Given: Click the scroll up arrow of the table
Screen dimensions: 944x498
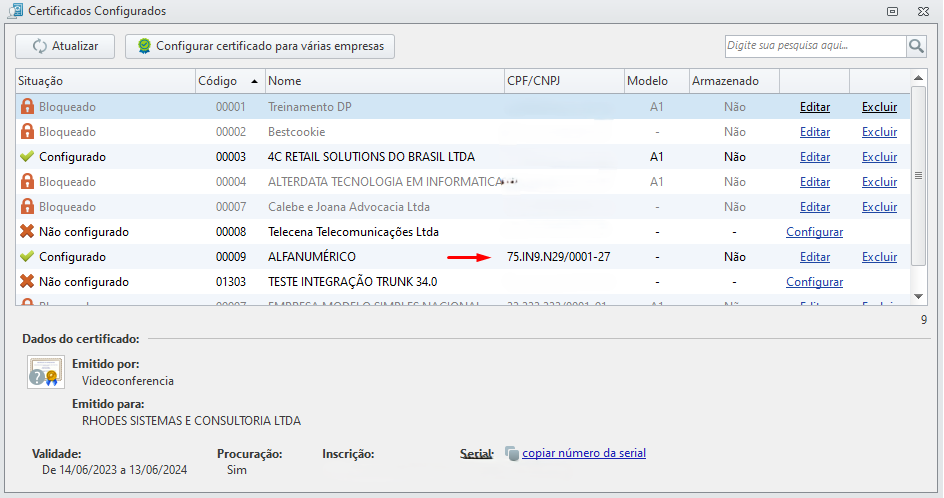Looking at the screenshot, I should 918,78.
